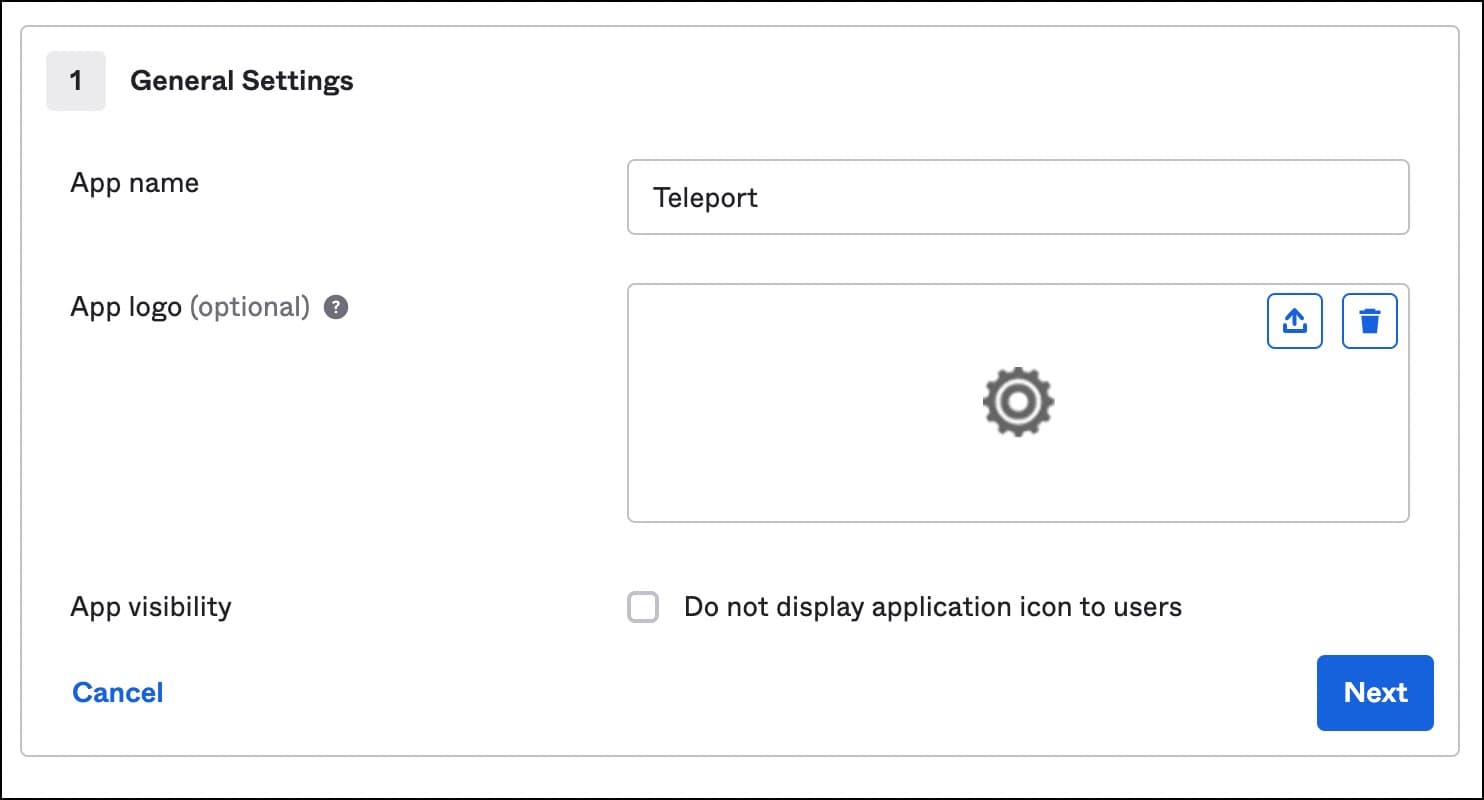This screenshot has width=1484, height=800.
Task: Click the 'App name' field label
Action: 134,183
